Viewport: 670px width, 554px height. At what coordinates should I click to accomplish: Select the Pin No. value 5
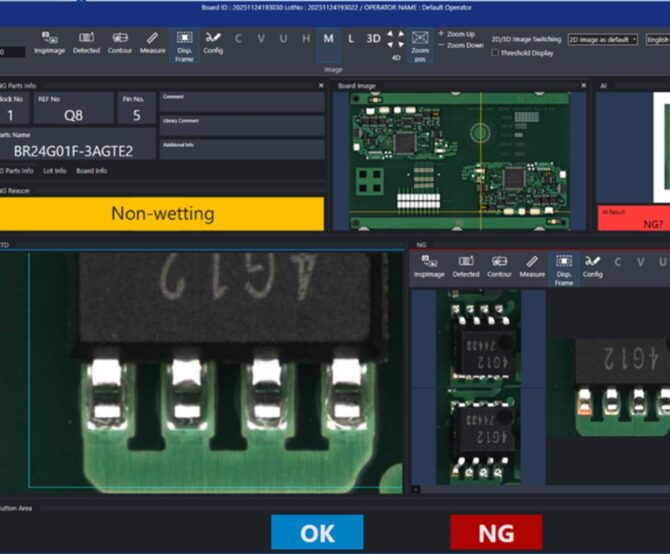(x=136, y=115)
